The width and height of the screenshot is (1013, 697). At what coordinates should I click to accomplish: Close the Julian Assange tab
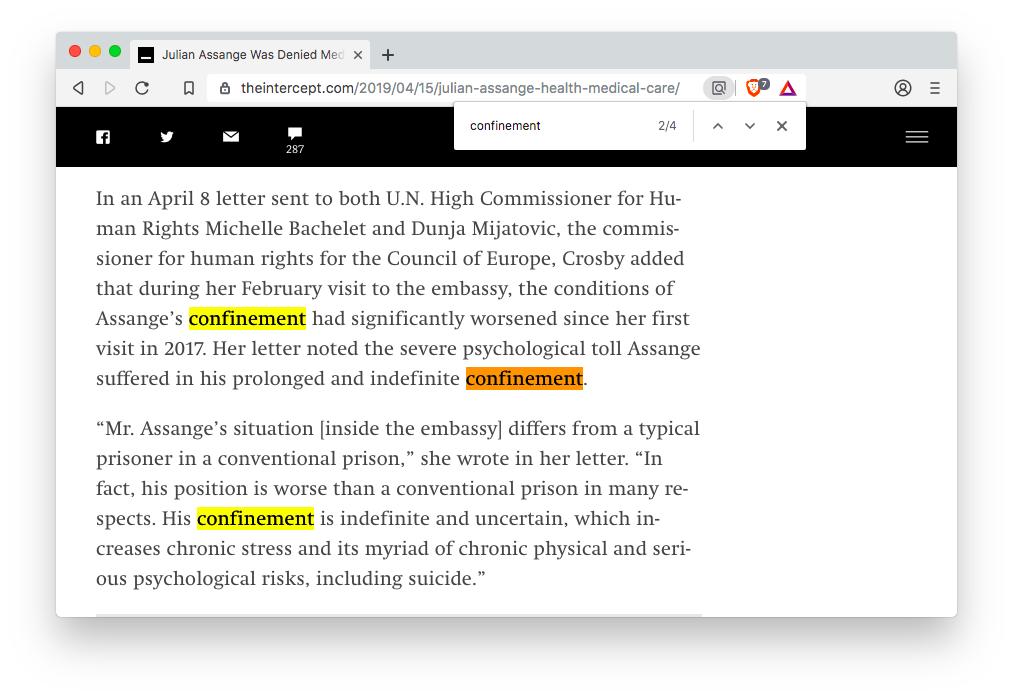click(x=357, y=55)
